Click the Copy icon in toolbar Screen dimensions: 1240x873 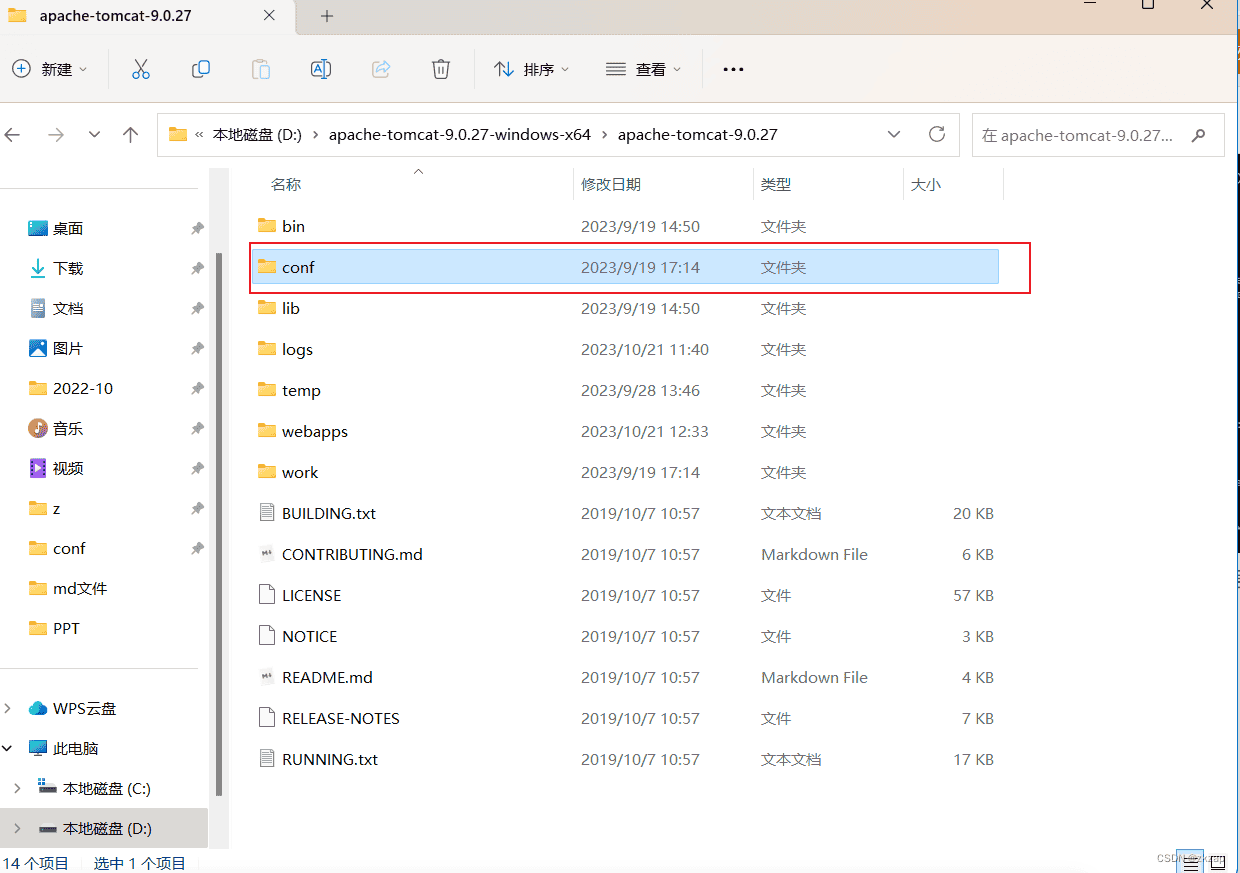click(x=201, y=69)
